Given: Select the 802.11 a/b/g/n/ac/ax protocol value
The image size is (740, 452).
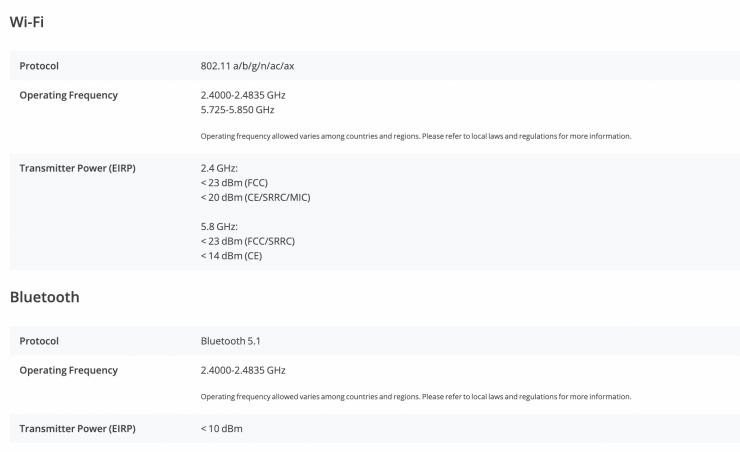Looking at the screenshot, I should coord(248,66).
